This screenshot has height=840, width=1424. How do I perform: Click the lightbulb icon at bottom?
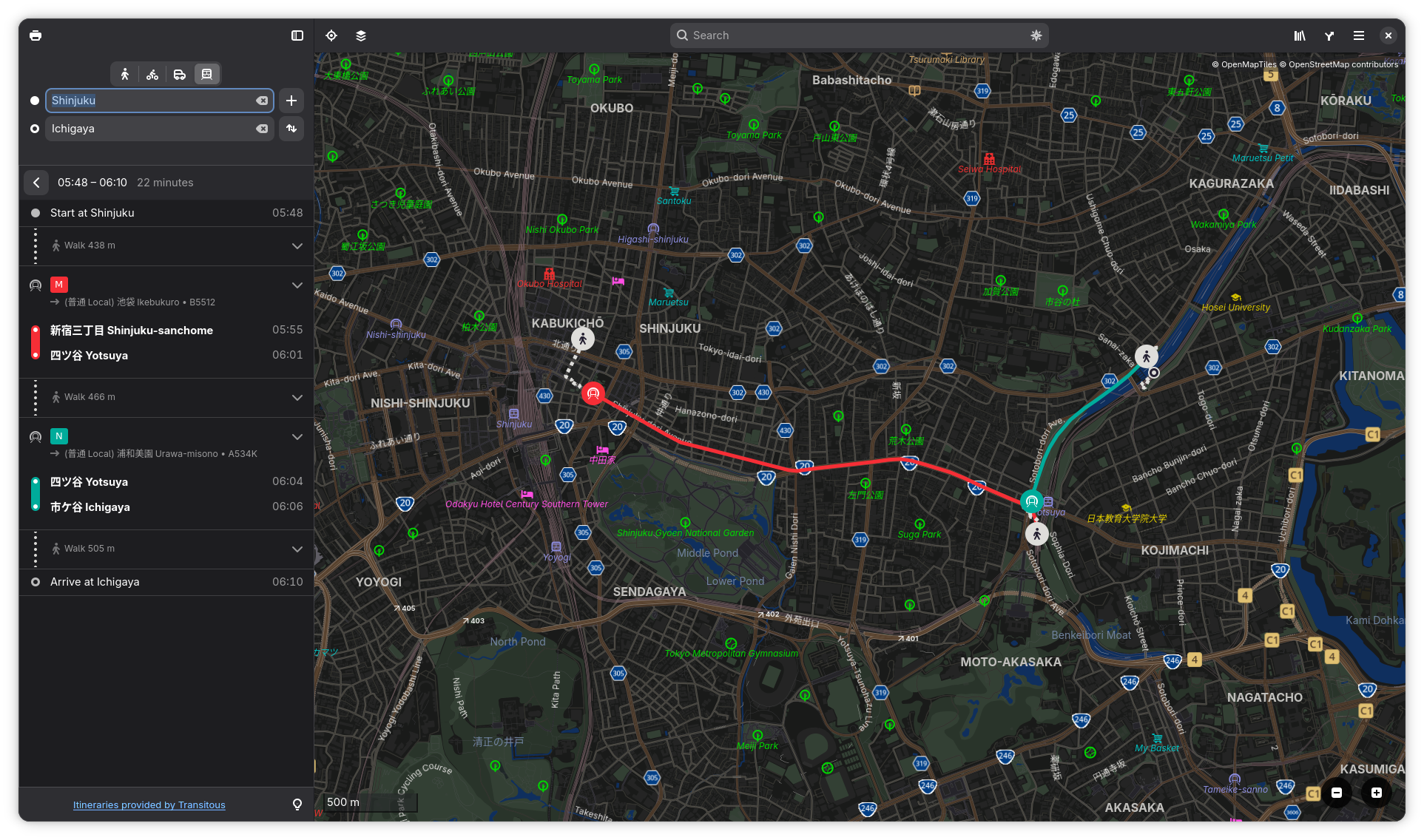(297, 805)
